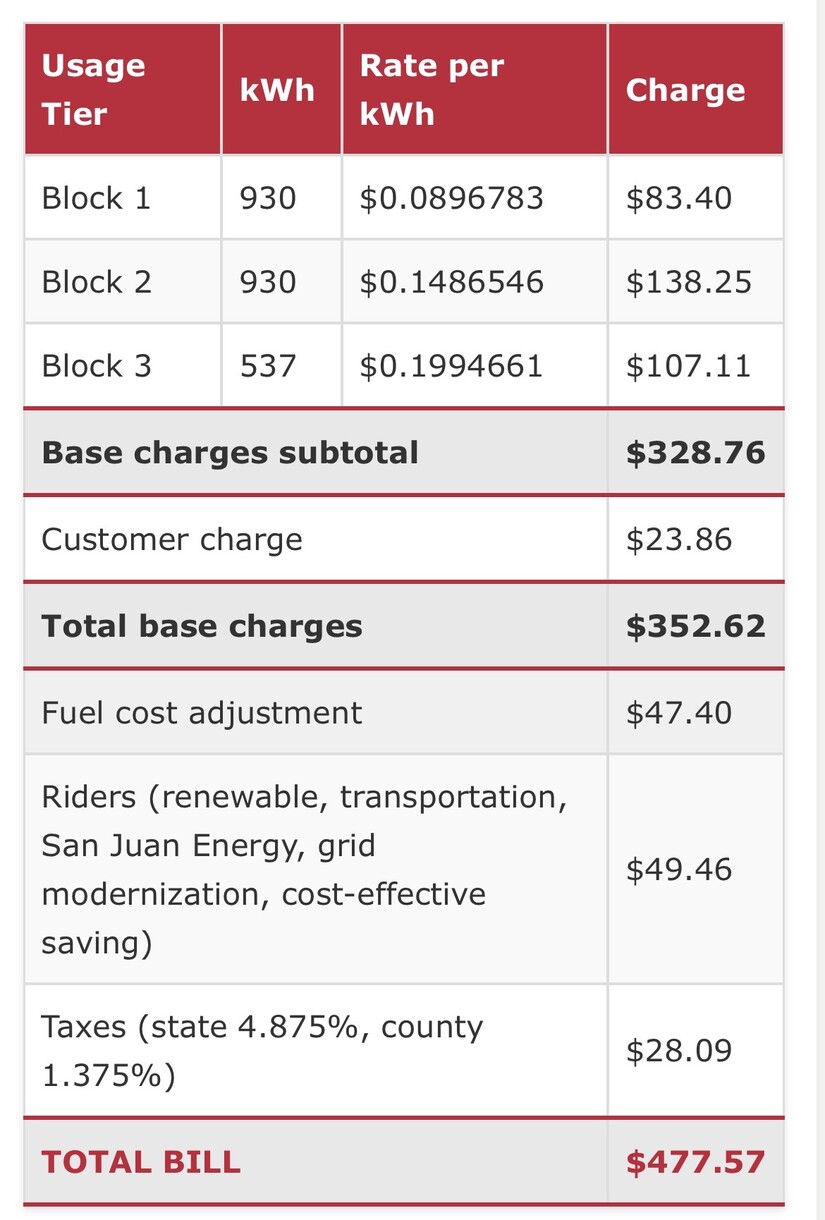Select the fuel adjustment amount $47.40
Image resolution: width=825 pixels, height=1220 pixels.
(679, 713)
